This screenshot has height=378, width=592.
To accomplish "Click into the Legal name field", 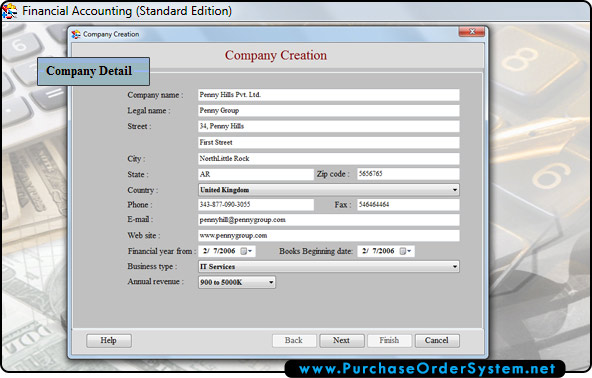I will (328, 111).
